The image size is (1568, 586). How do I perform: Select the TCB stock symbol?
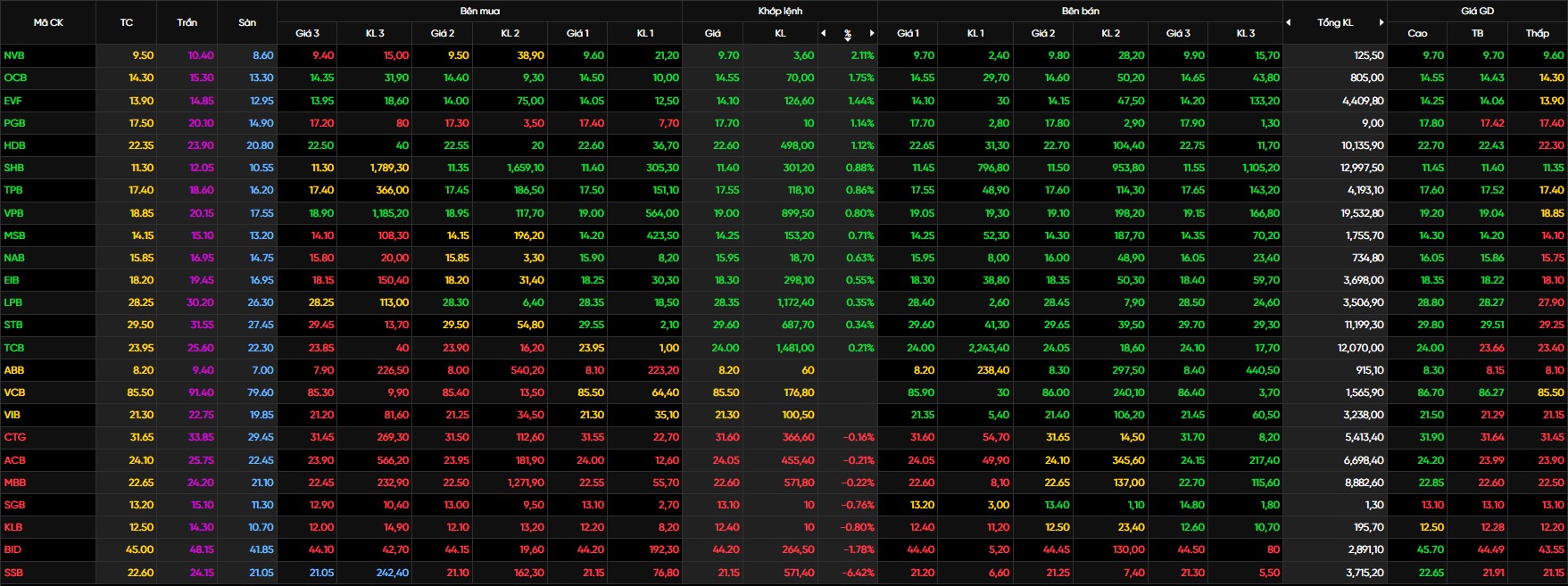(14, 348)
